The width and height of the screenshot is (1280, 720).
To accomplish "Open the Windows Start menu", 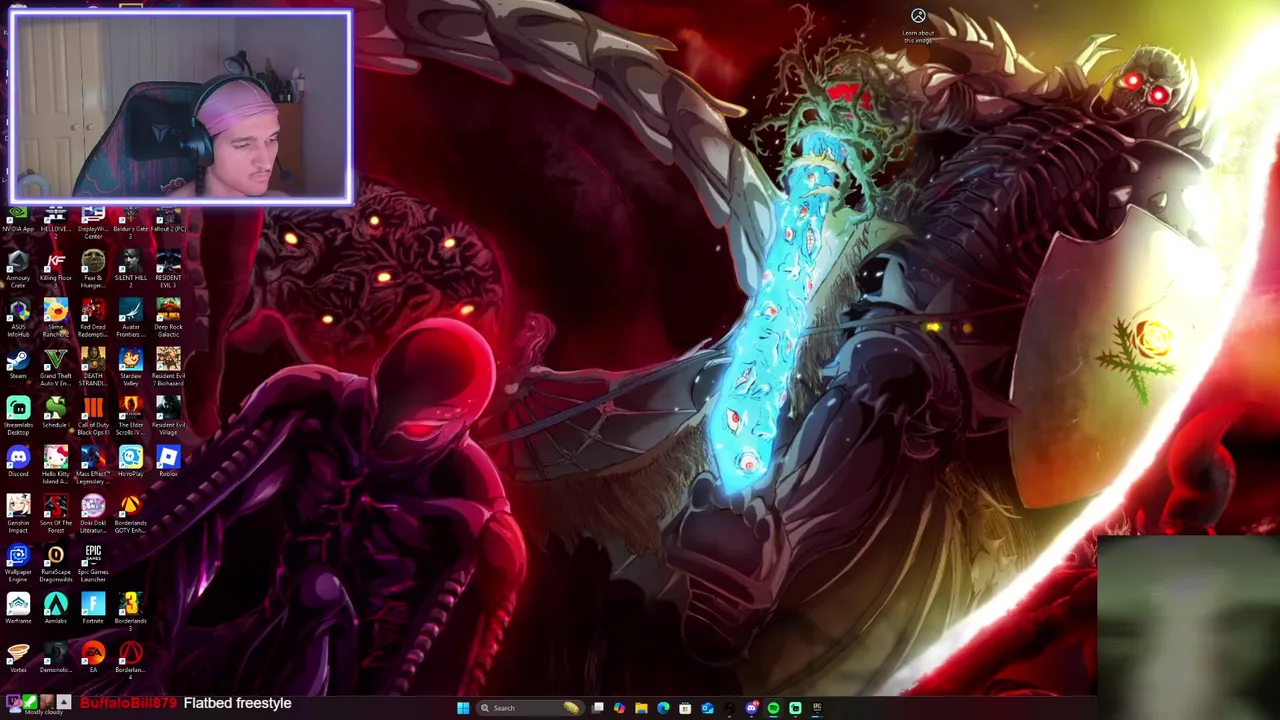I will [x=463, y=708].
